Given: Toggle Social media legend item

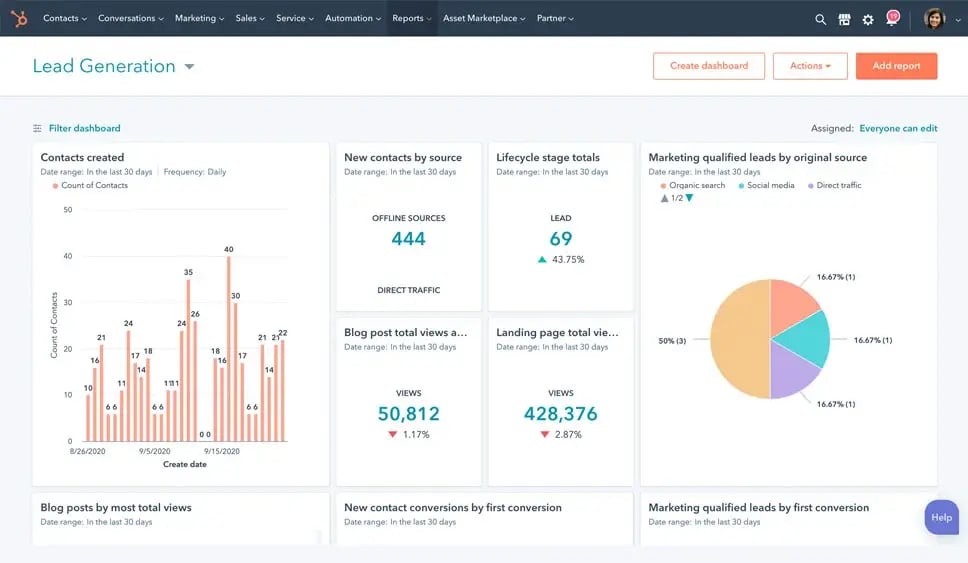Looking at the screenshot, I should pos(766,185).
